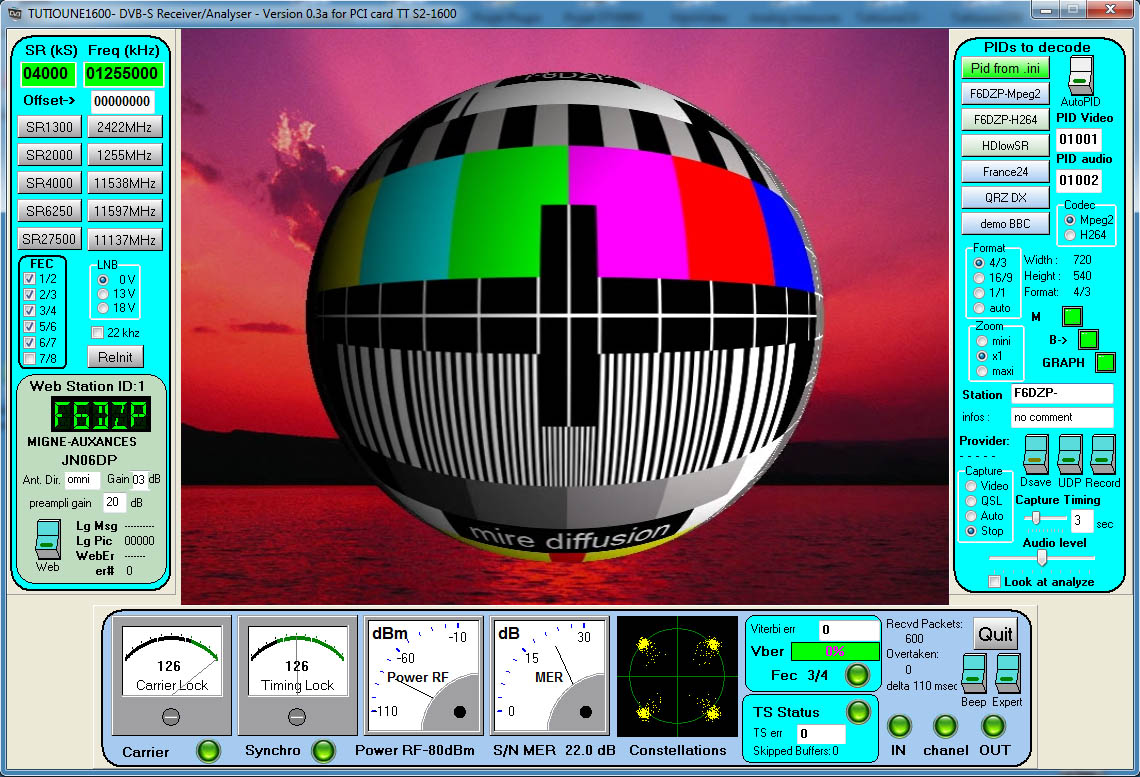Click the chanel green LED
The image size is (1140, 777).
(945, 725)
